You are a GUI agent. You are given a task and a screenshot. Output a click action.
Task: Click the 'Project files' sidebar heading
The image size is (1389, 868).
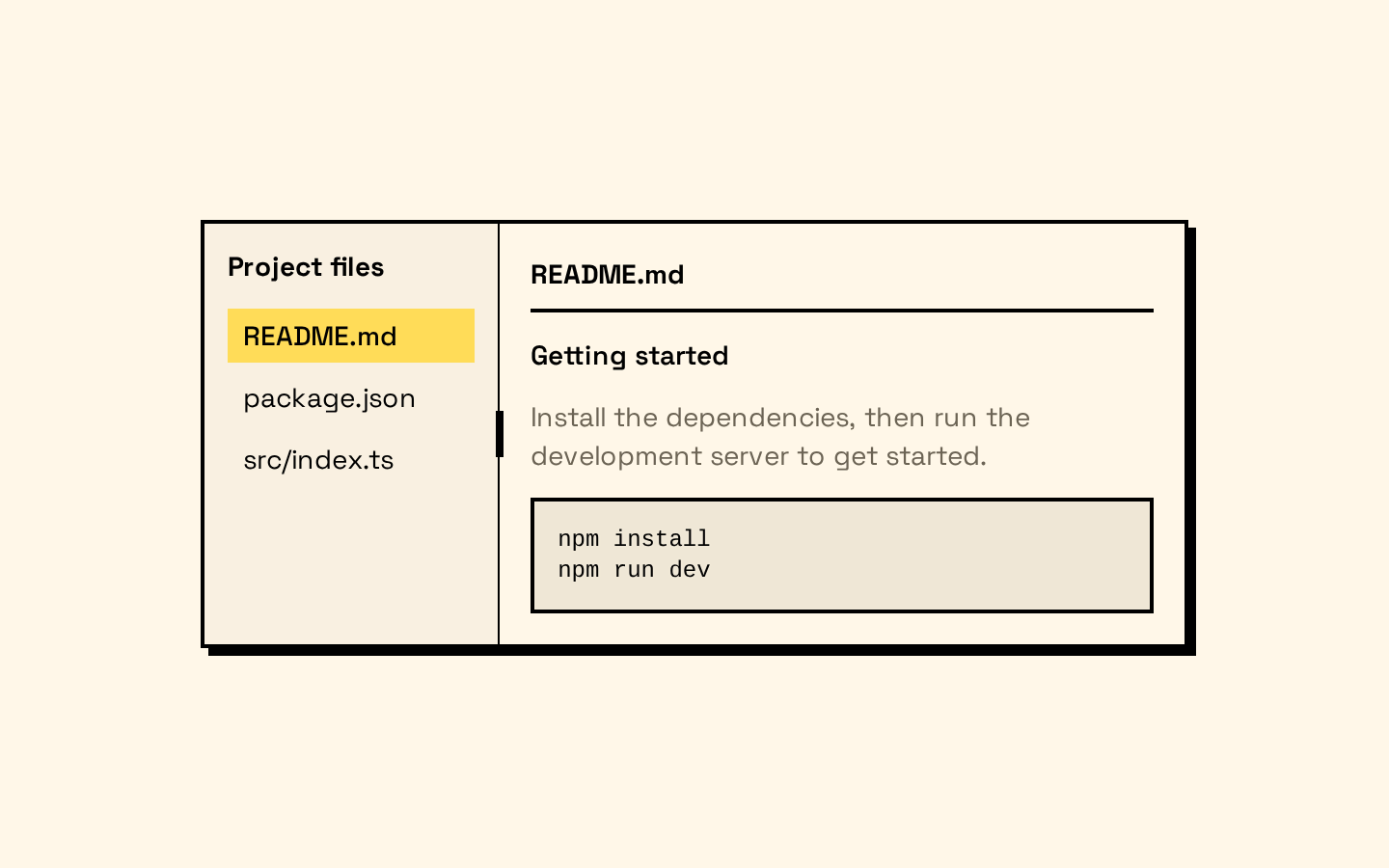pyautogui.click(x=306, y=267)
